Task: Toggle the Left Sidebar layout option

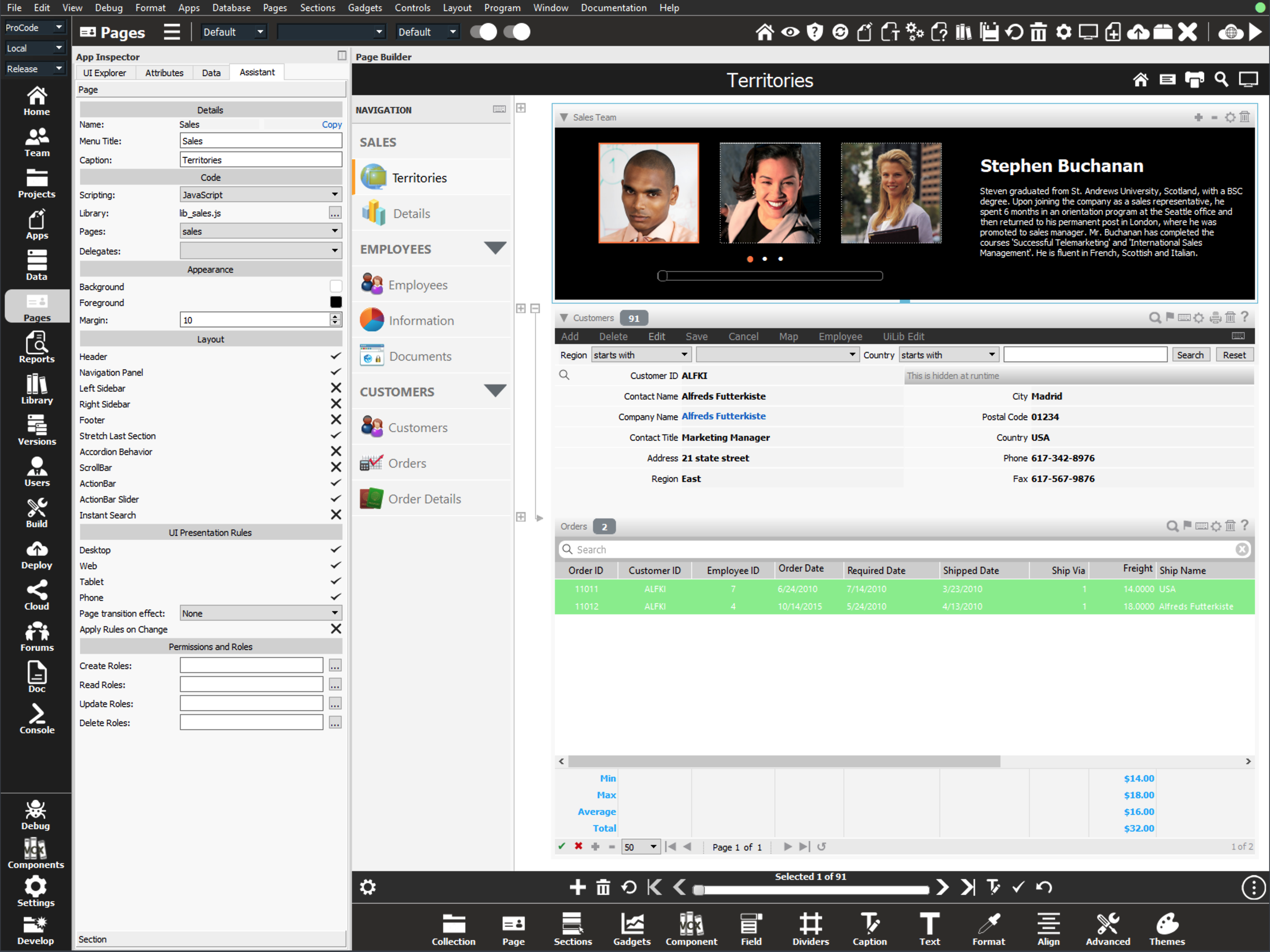Action: [x=335, y=388]
